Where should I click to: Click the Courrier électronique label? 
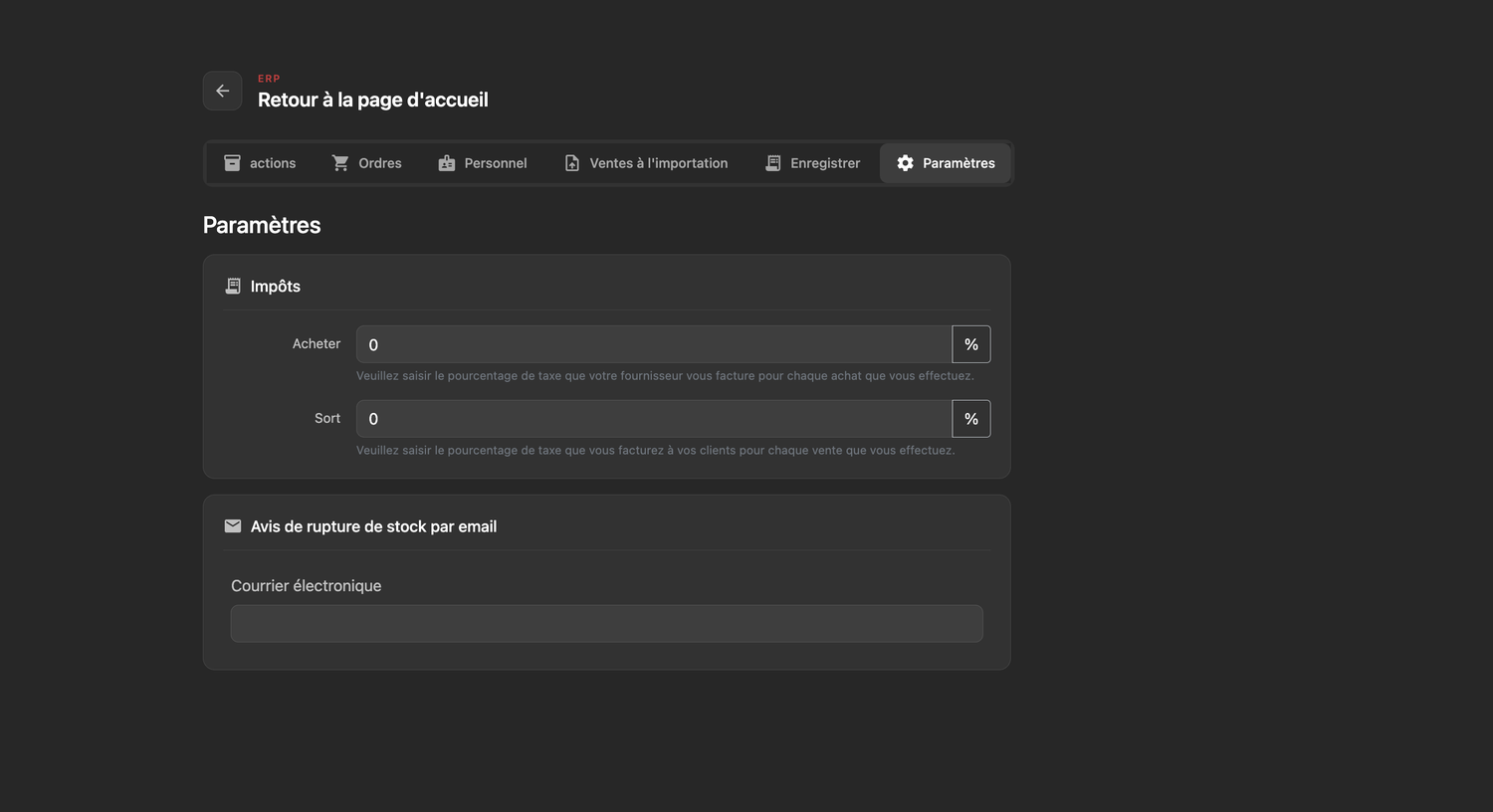tap(307, 586)
